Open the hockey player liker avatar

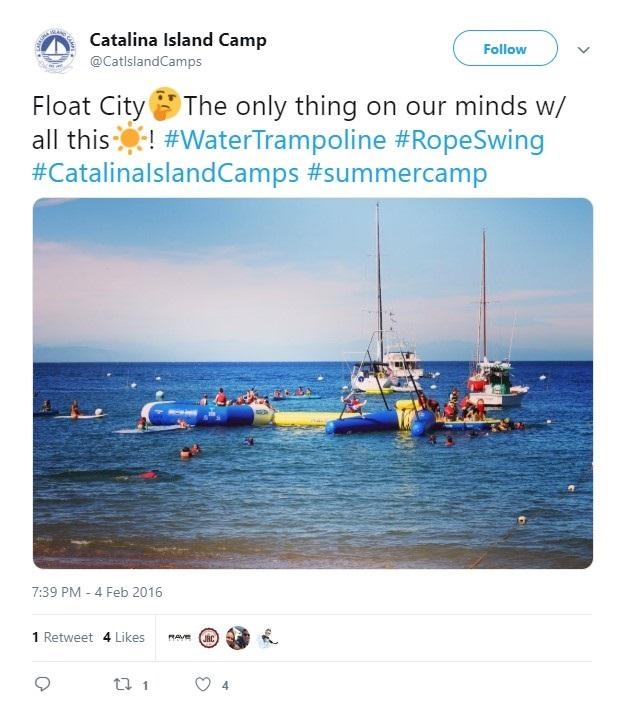coord(267,638)
